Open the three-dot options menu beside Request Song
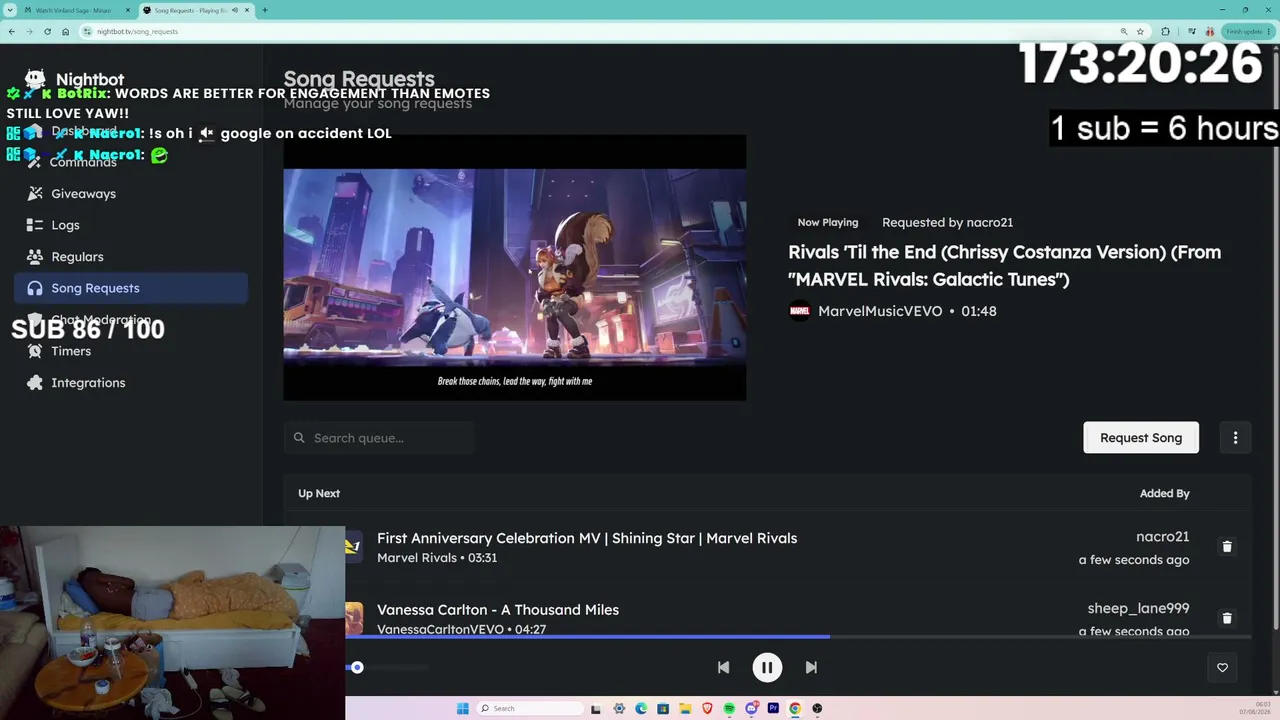This screenshot has height=720, width=1280. tap(1235, 438)
